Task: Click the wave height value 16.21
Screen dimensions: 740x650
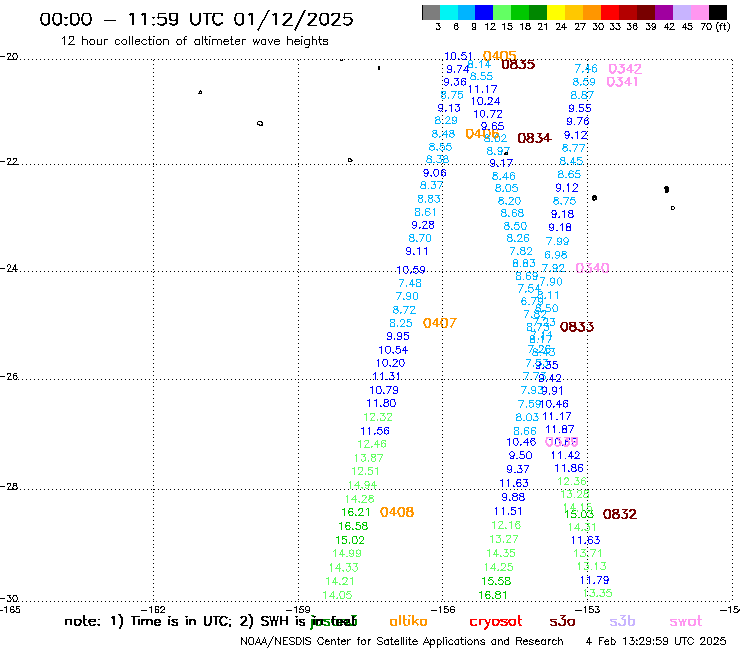Action: [x=355, y=512]
